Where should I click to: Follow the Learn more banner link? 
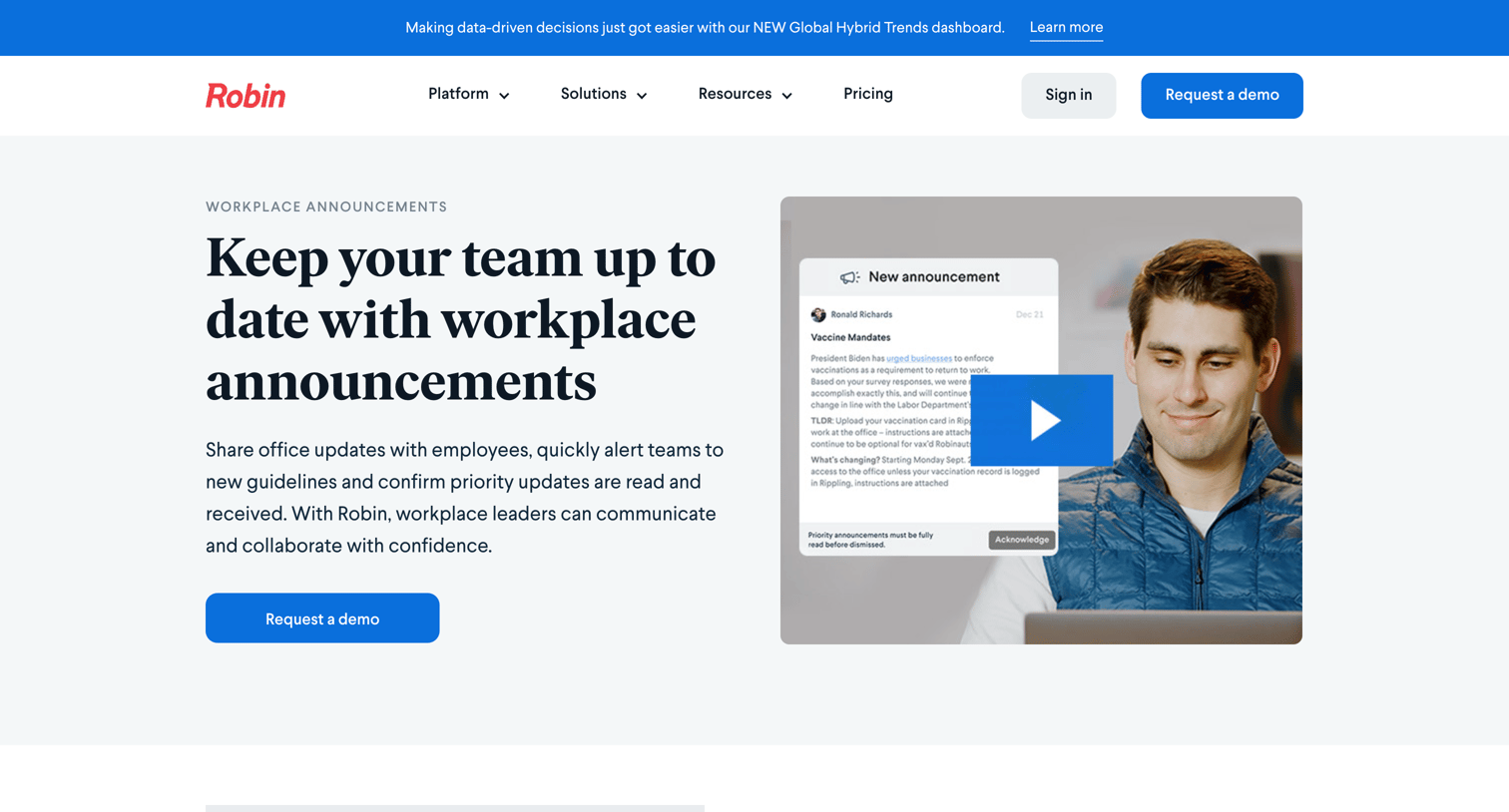click(1066, 28)
